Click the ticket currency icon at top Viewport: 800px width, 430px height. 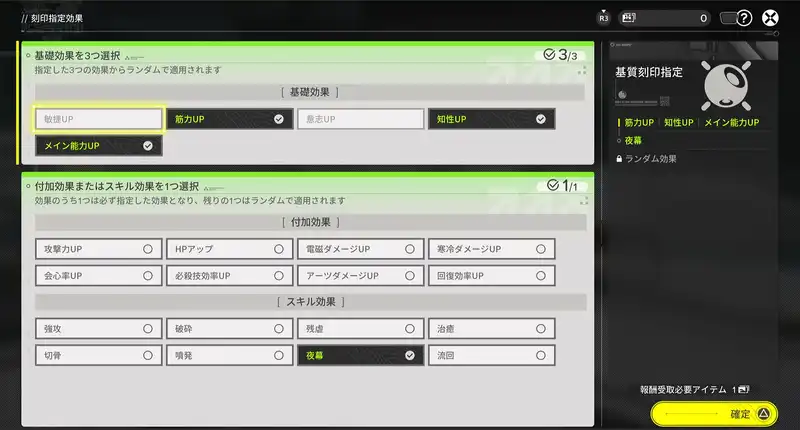point(629,18)
